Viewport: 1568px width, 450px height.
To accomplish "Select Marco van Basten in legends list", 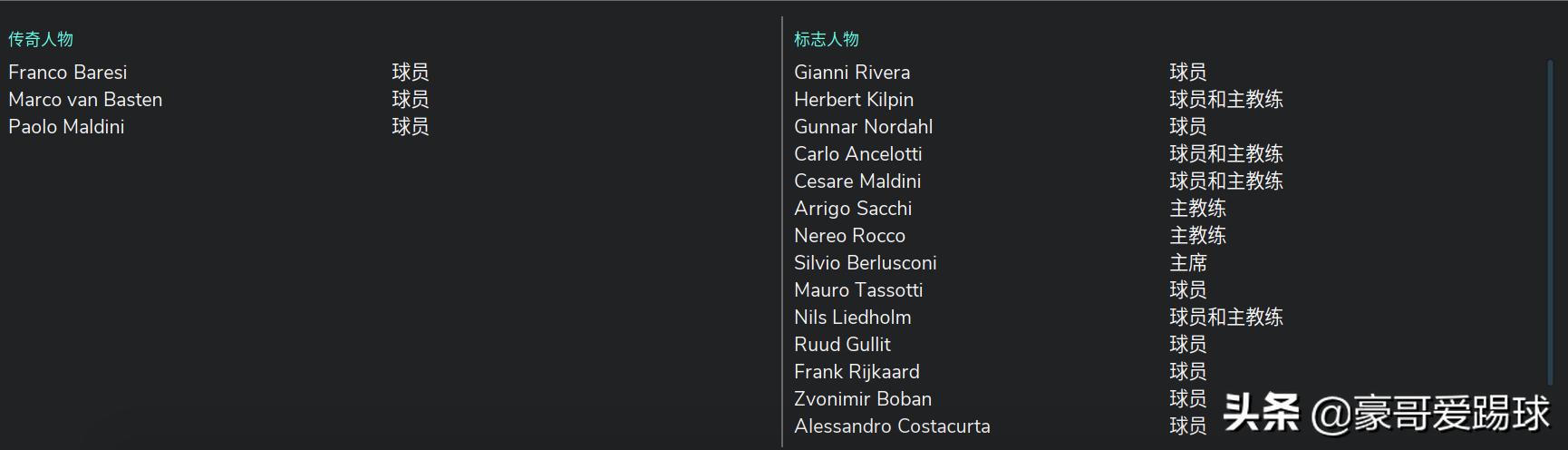I will pos(85,100).
